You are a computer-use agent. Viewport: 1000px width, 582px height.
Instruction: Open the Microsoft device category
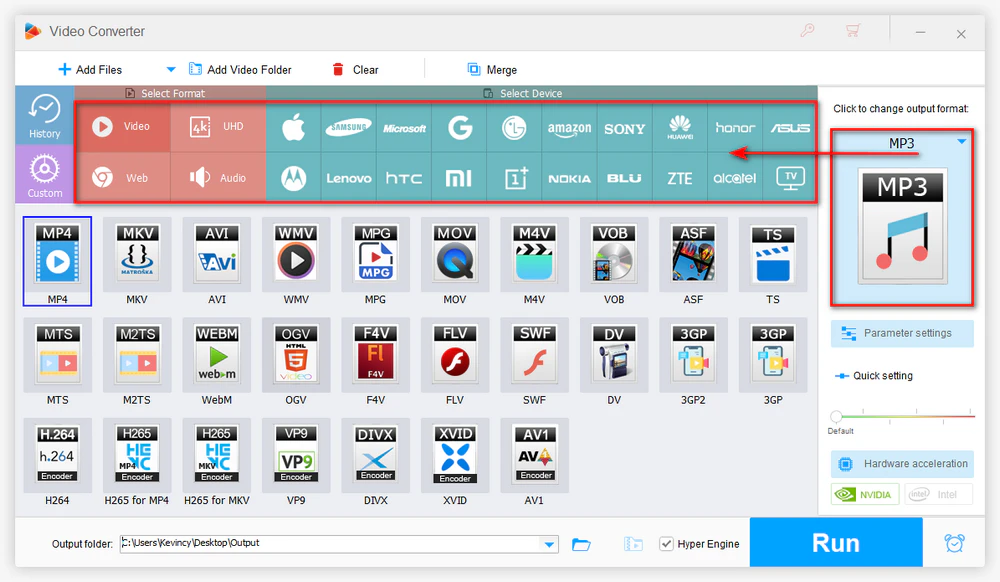click(x=404, y=127)
